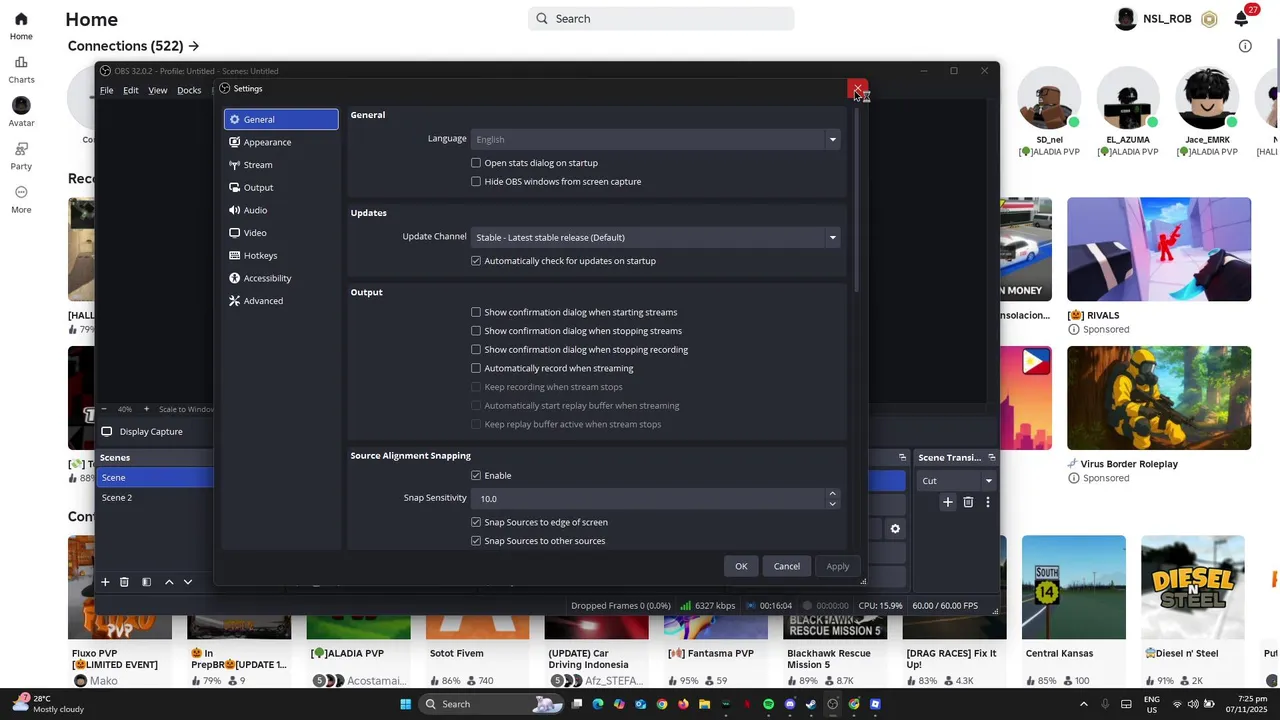Move scene up with the arrow icon

[169, 582]
